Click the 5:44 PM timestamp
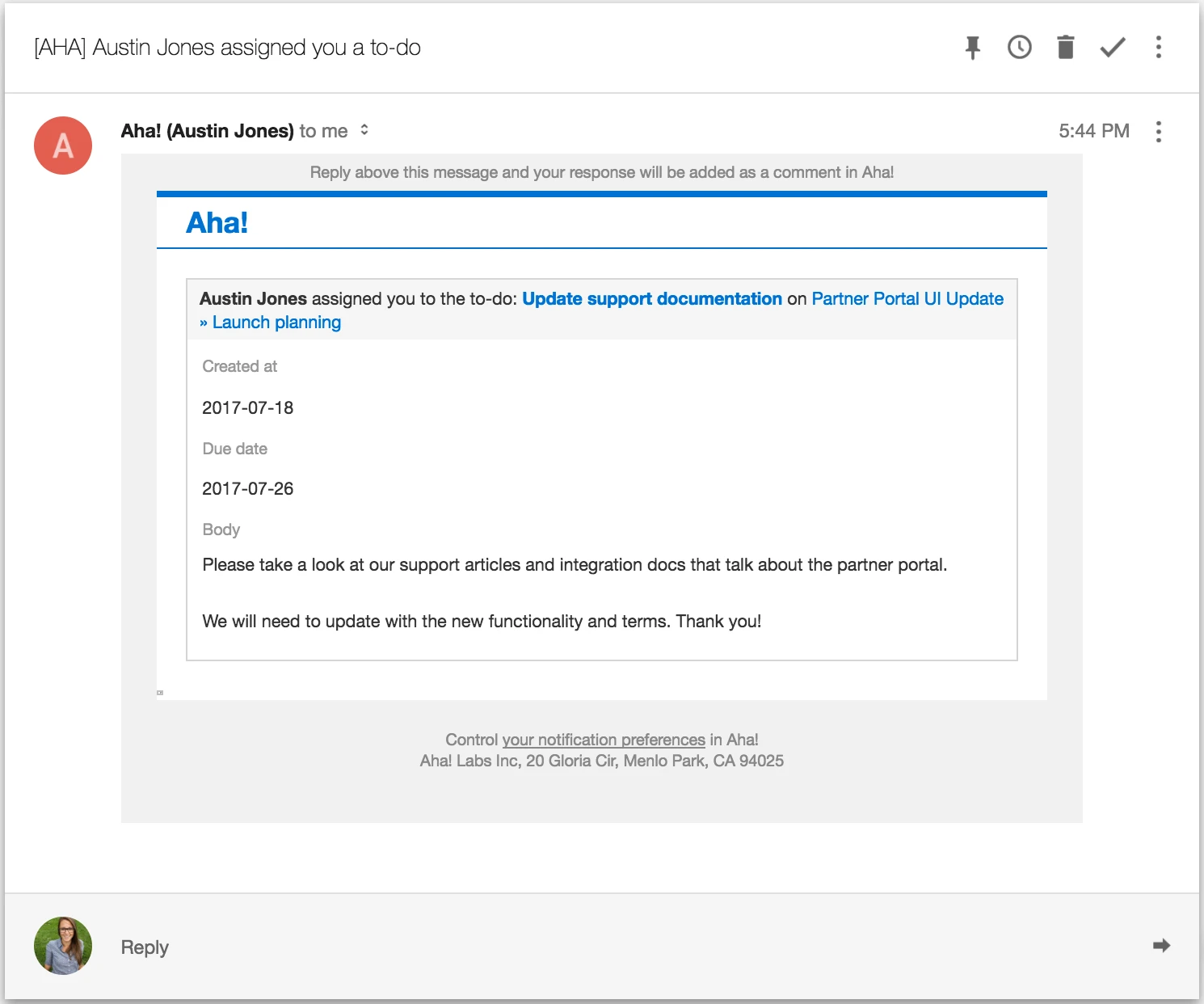 (1094, 131)
